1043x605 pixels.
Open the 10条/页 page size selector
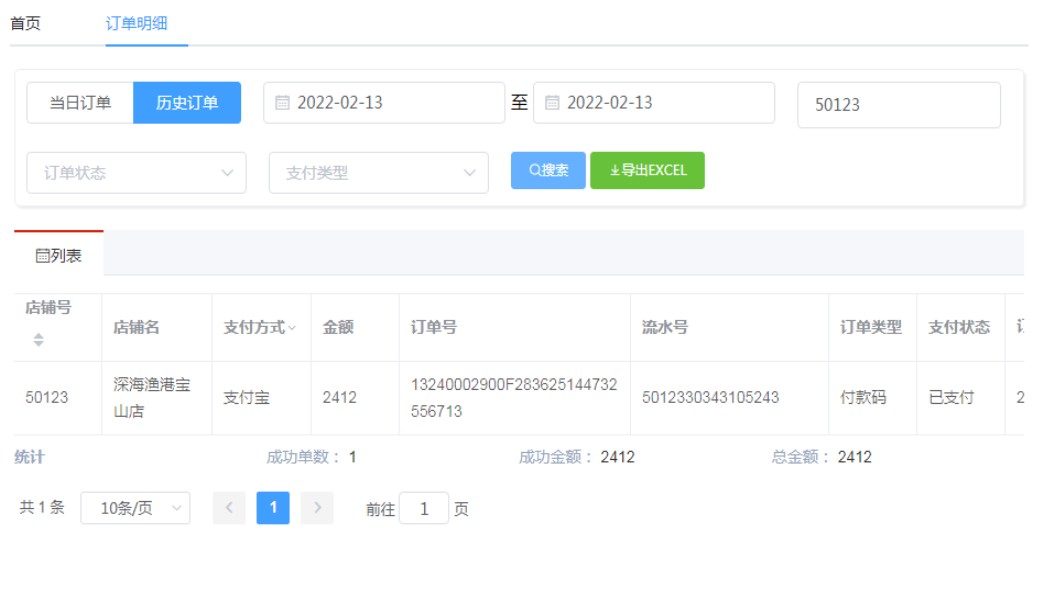(135, 508)
